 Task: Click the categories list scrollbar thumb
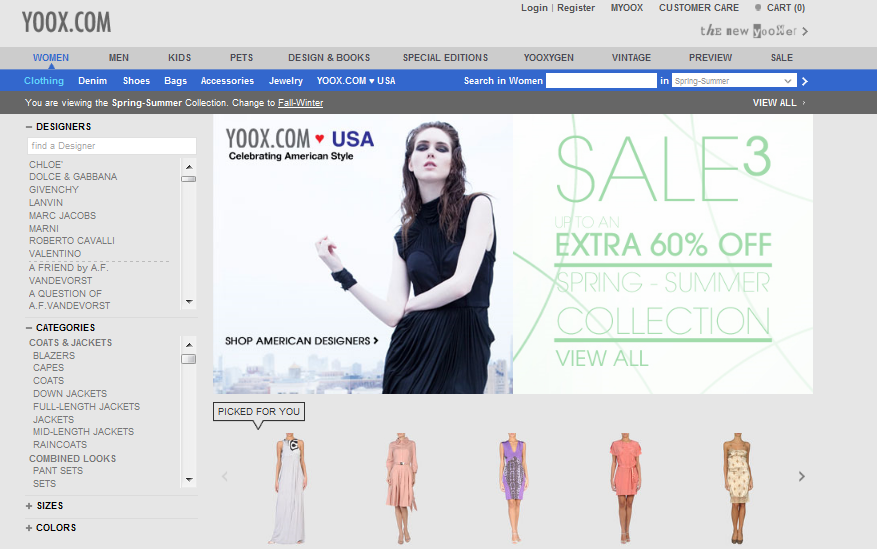189,359
